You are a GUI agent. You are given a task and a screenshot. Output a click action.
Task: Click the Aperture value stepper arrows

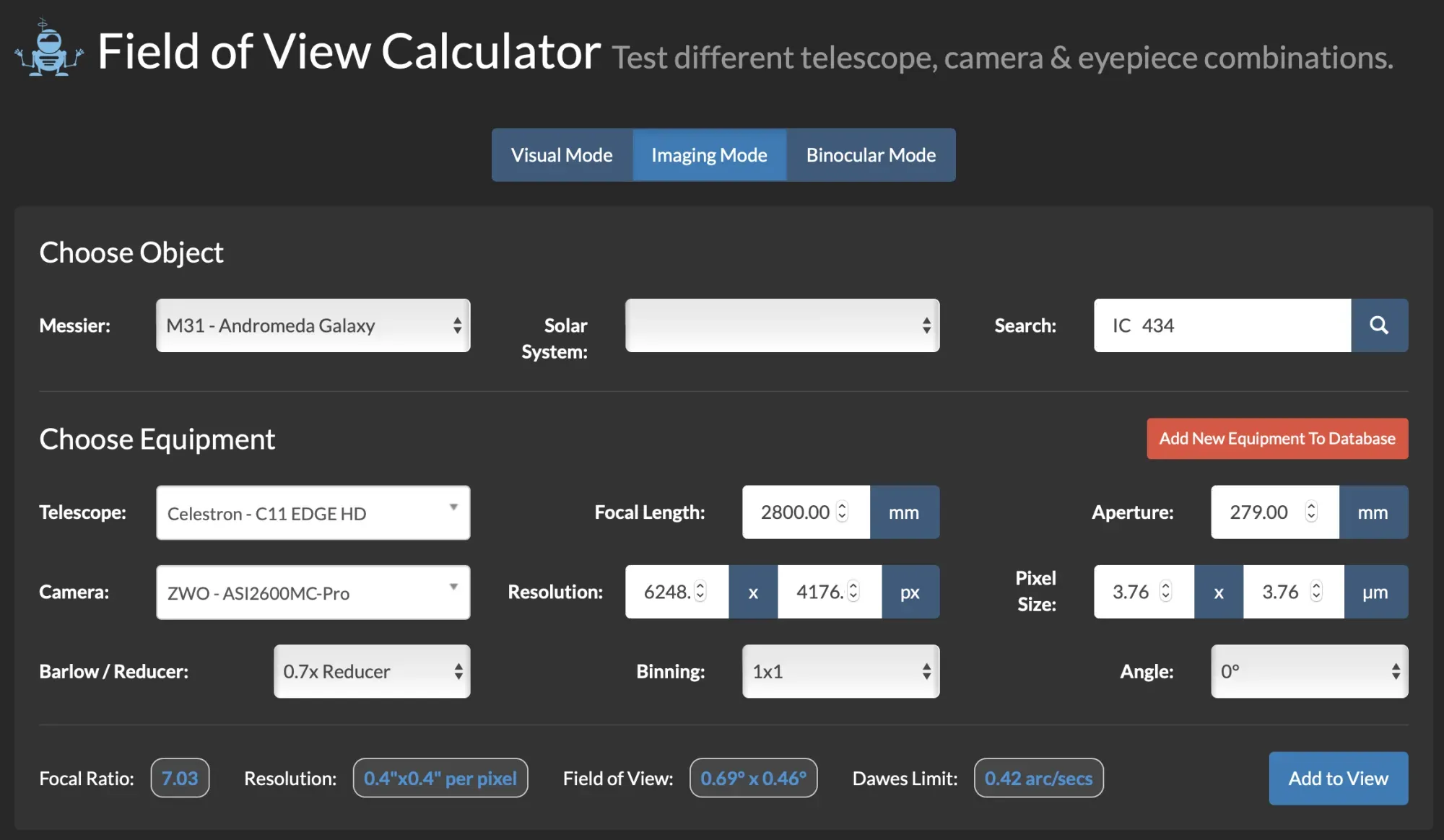pos(1311,512)
